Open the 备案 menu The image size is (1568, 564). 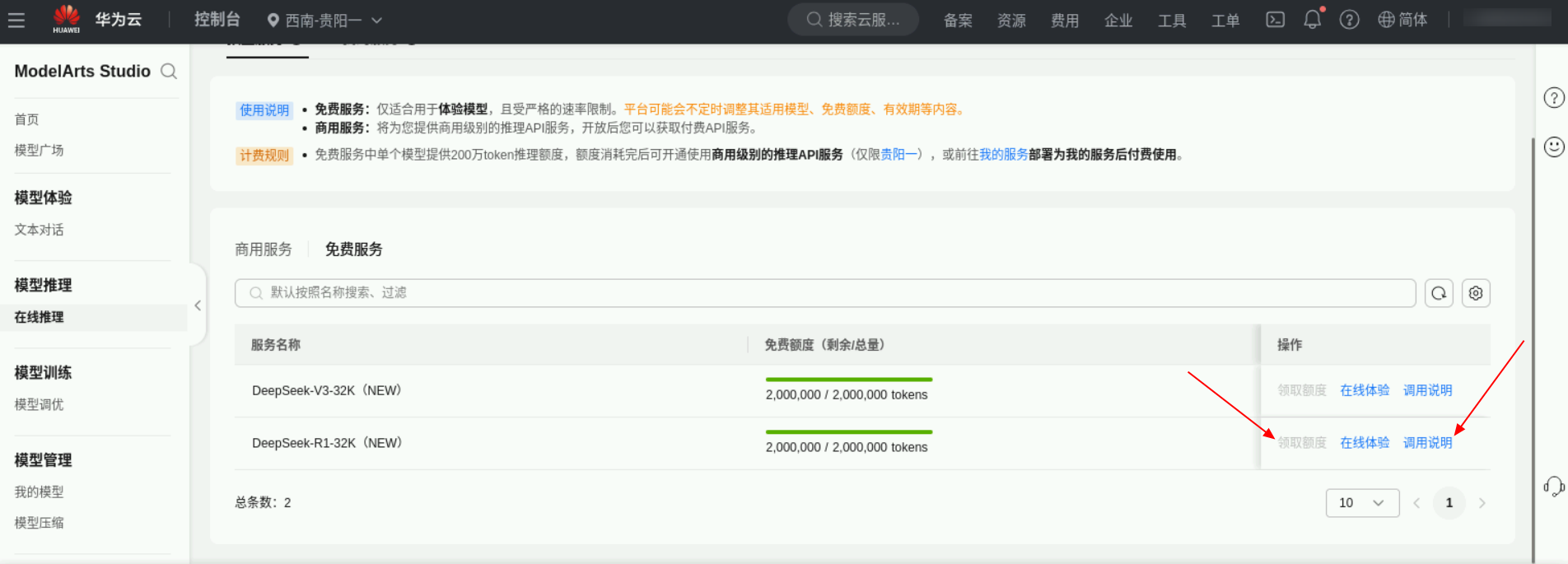pos(958,21)
